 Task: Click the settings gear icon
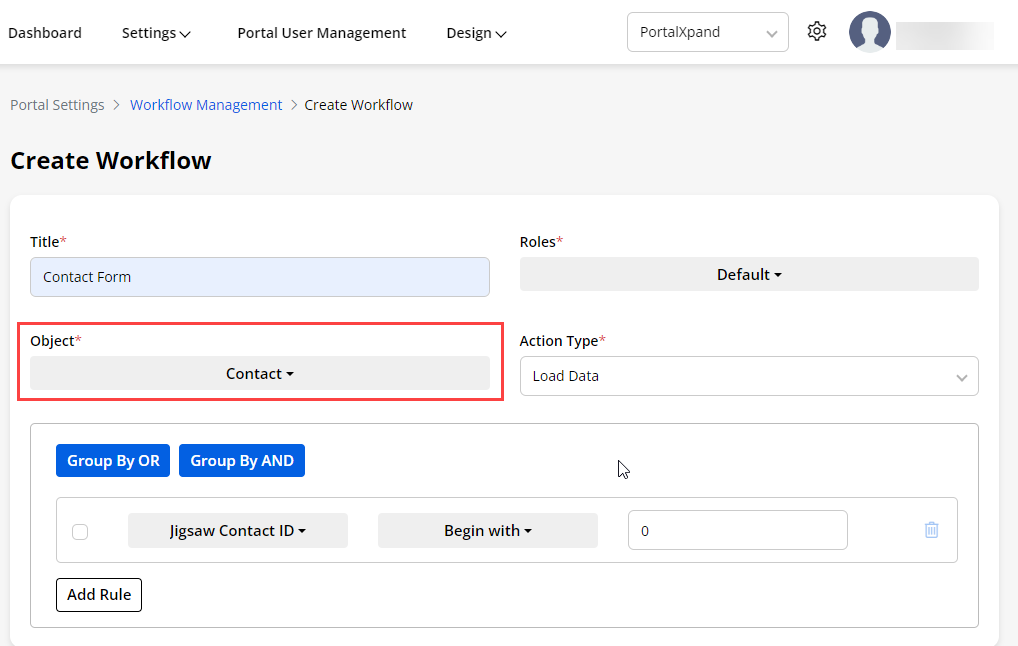[817, 32]
